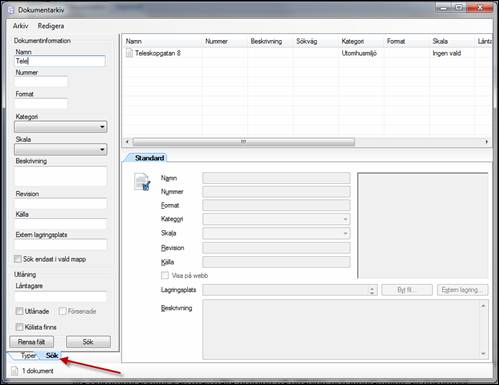
Task: Click the Låntagare input field
Action: click(x=61, y=296)
